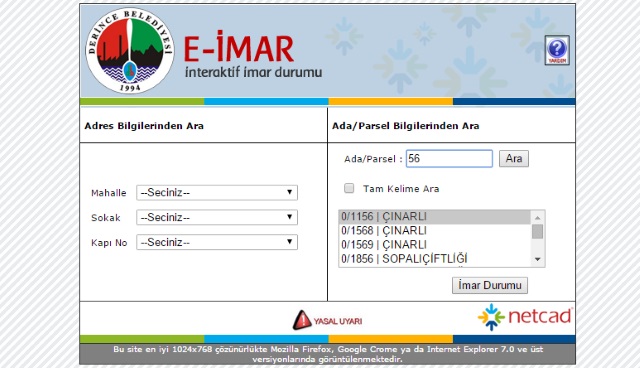
Task: Click the Ara search button
Action: coord(514,159)
